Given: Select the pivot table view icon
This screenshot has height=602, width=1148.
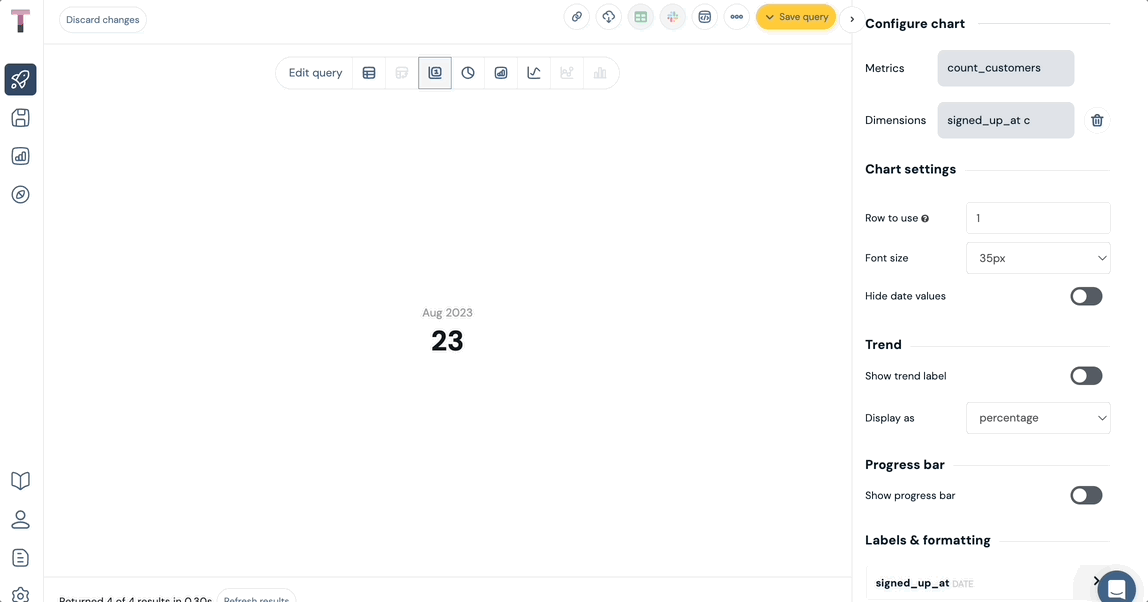Looking at the screenshot, I should [402, 73].
